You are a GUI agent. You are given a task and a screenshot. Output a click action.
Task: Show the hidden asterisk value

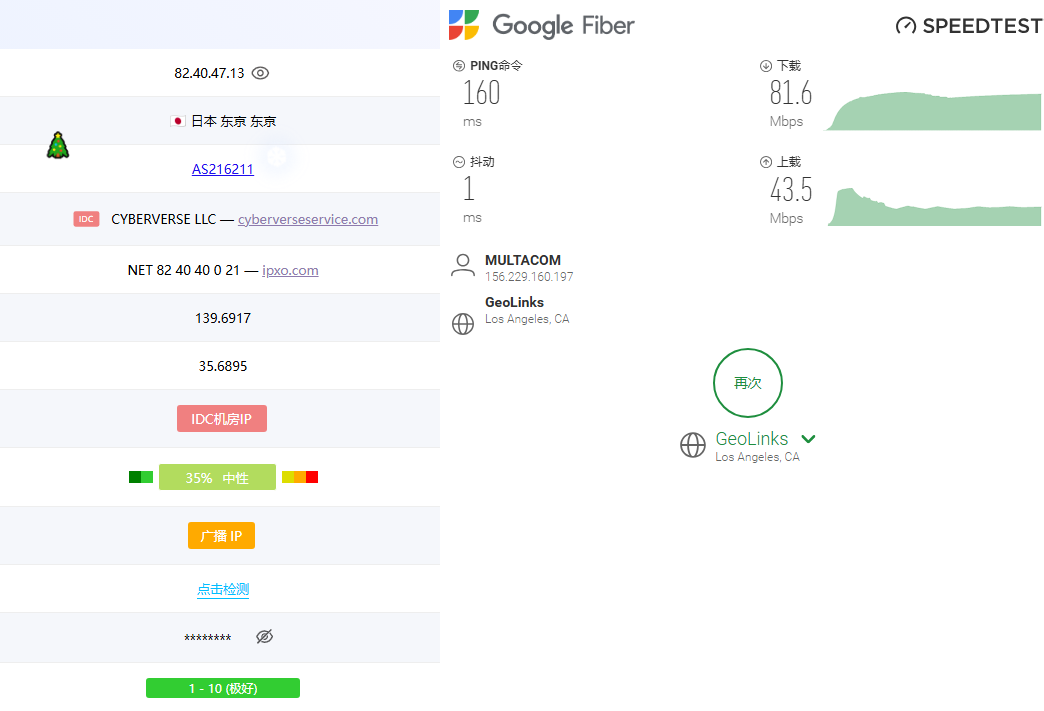tap(264, 637)
